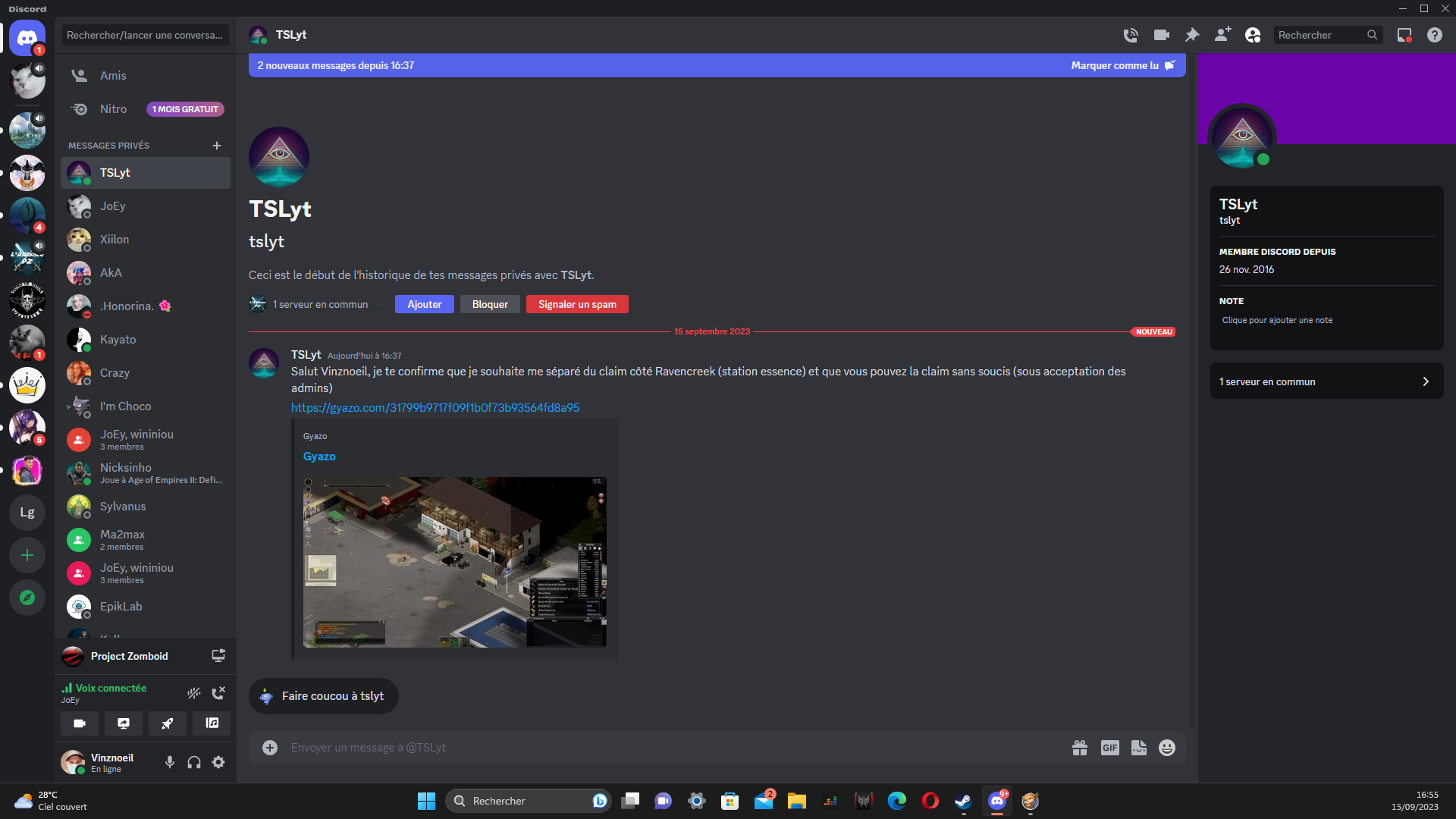Open conversation with .Honorina.

click(146, 306)
